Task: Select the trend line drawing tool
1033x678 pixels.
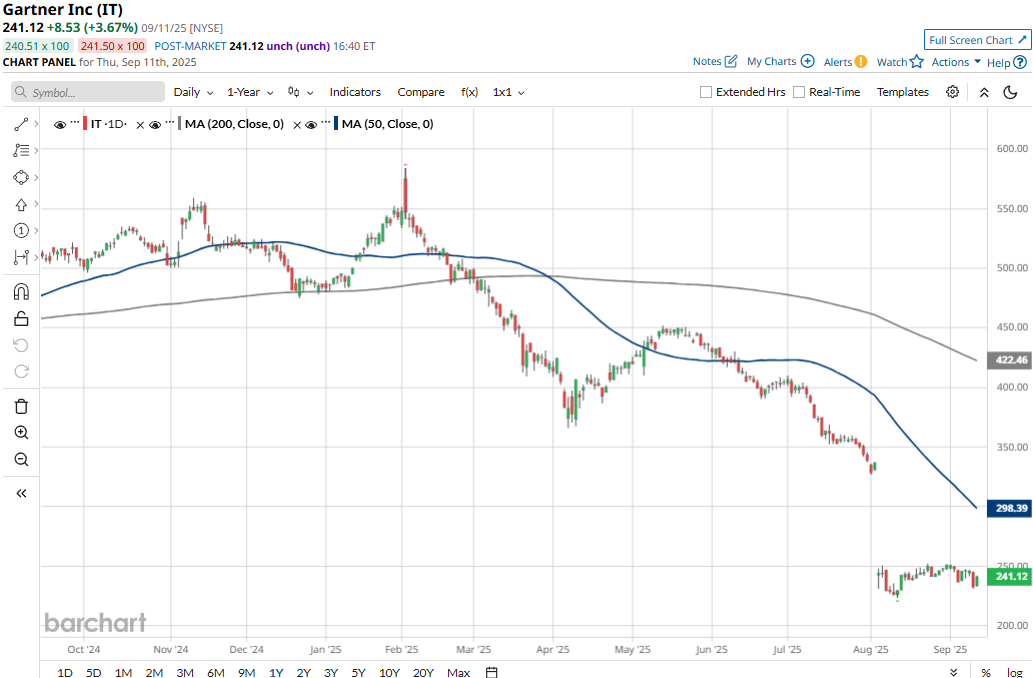Action: click(x=21, y=124)
